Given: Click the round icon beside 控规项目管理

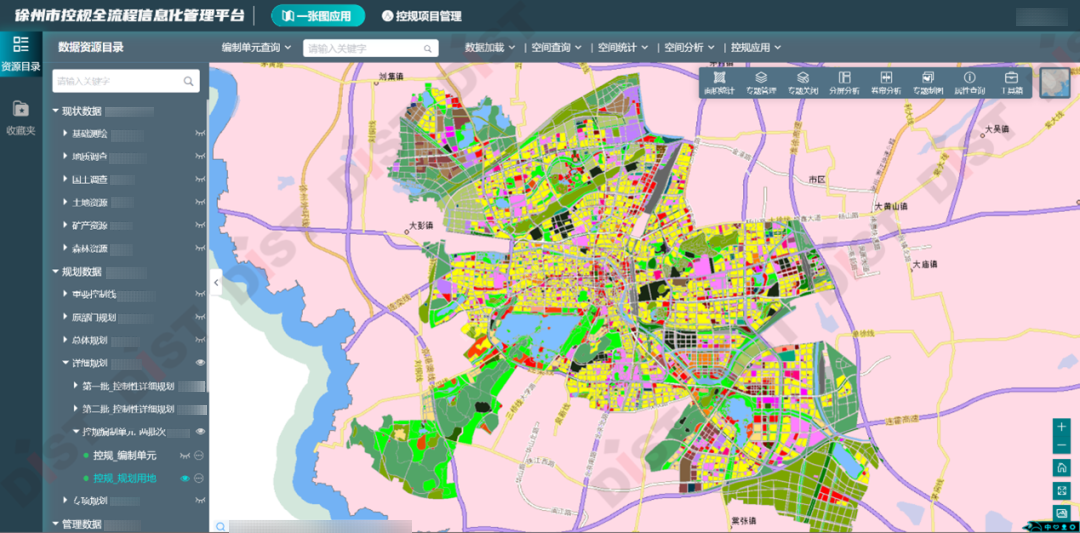Looking at the screenshot, I should (x=387, y=16).
